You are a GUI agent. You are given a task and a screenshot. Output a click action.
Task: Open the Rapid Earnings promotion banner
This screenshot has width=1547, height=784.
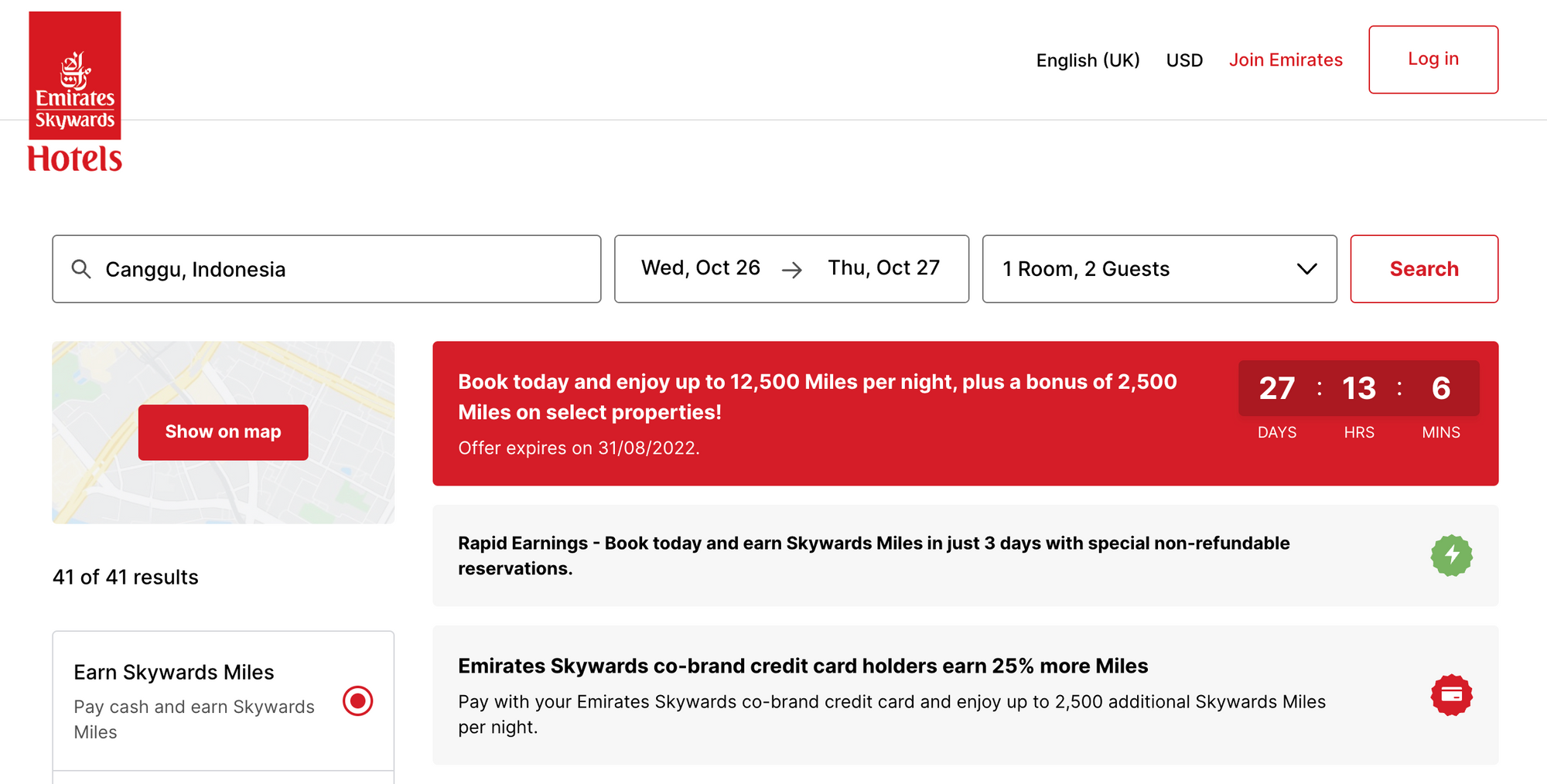pos(965,555)
